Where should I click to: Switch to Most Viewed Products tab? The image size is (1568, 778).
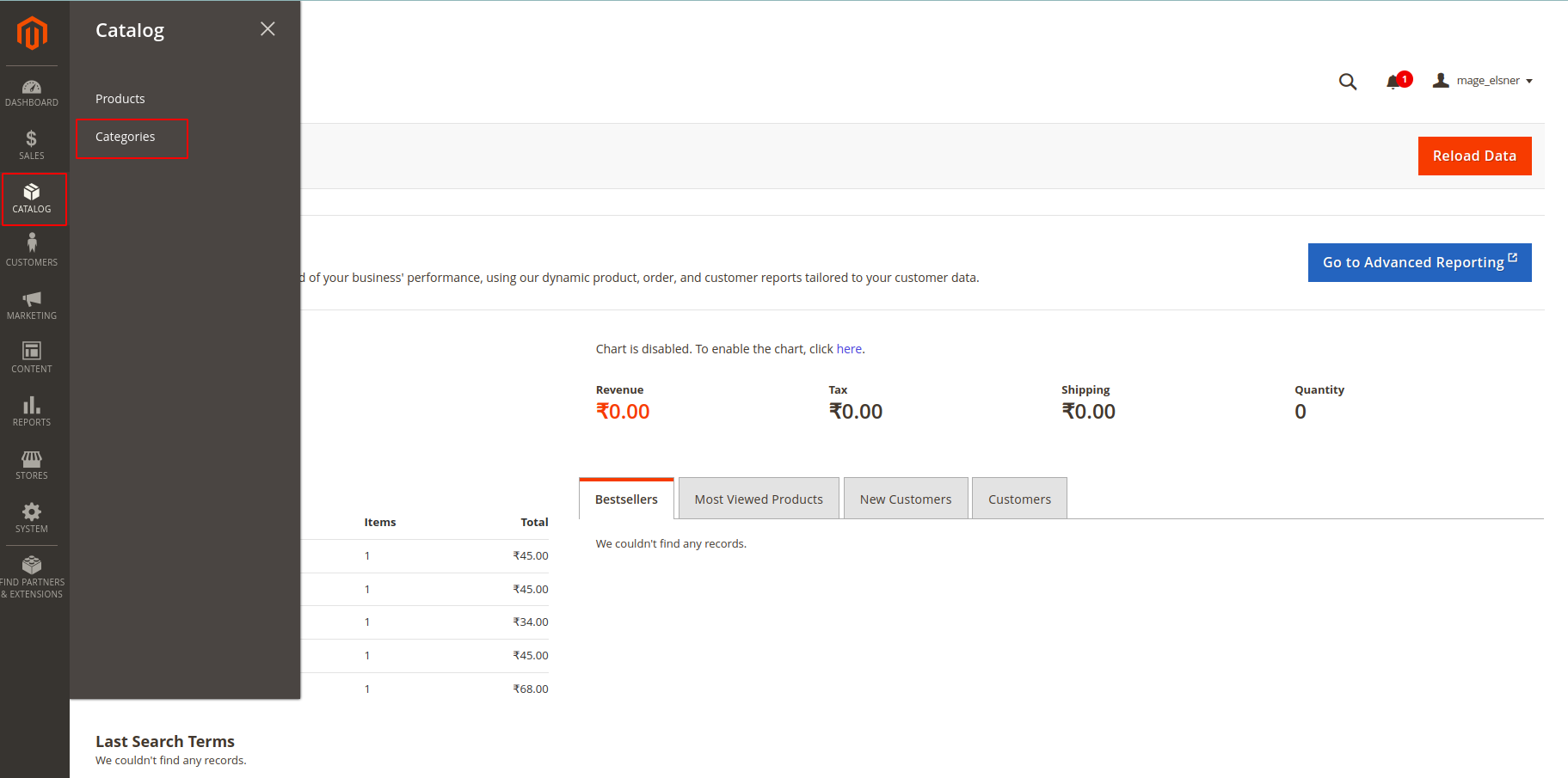coord(759,499)
